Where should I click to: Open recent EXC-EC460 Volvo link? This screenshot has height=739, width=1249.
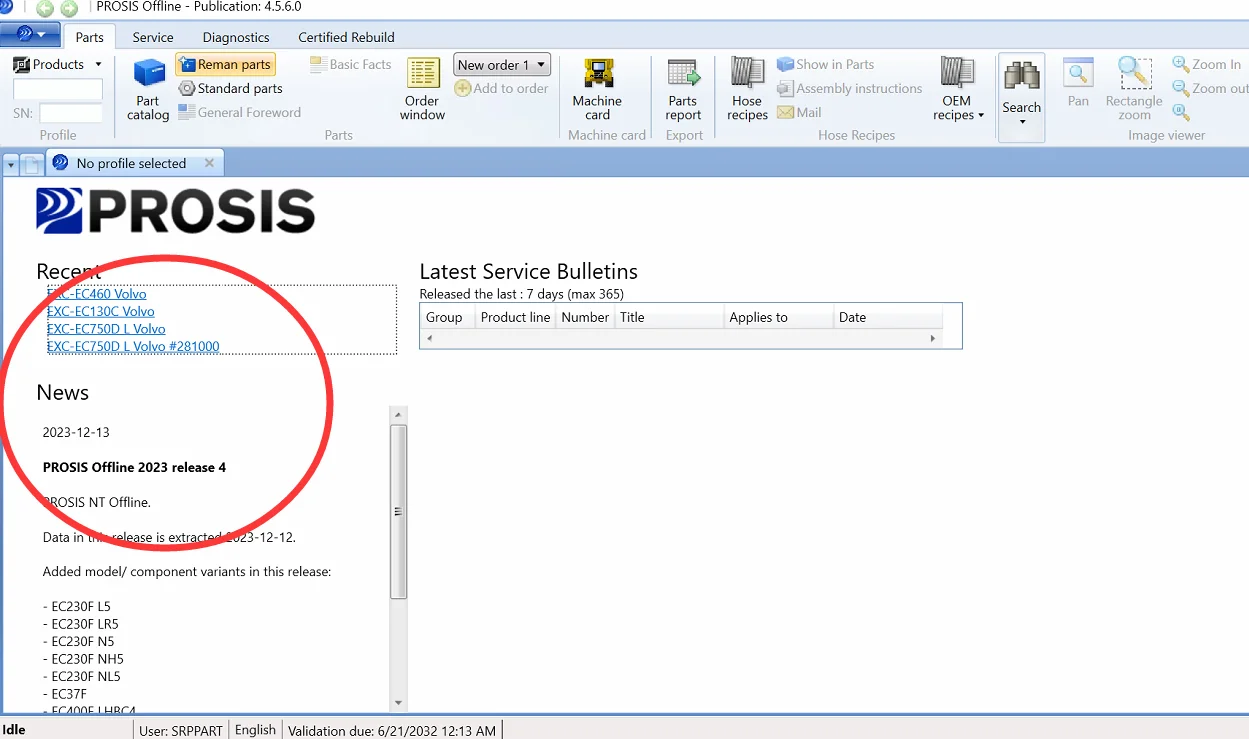(97, 294)
